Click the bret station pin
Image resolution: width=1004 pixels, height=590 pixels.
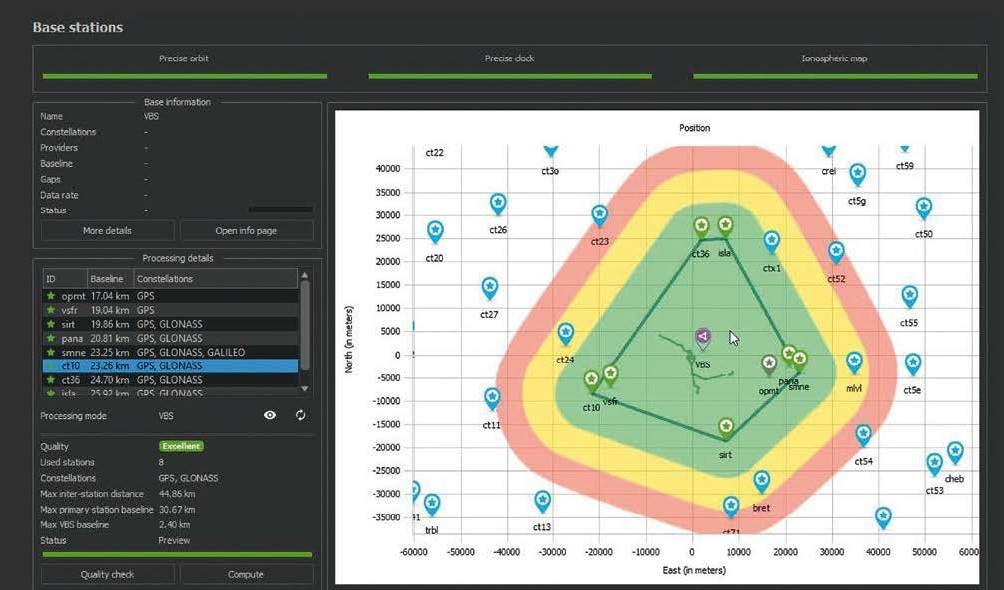[x=761, y=481]
